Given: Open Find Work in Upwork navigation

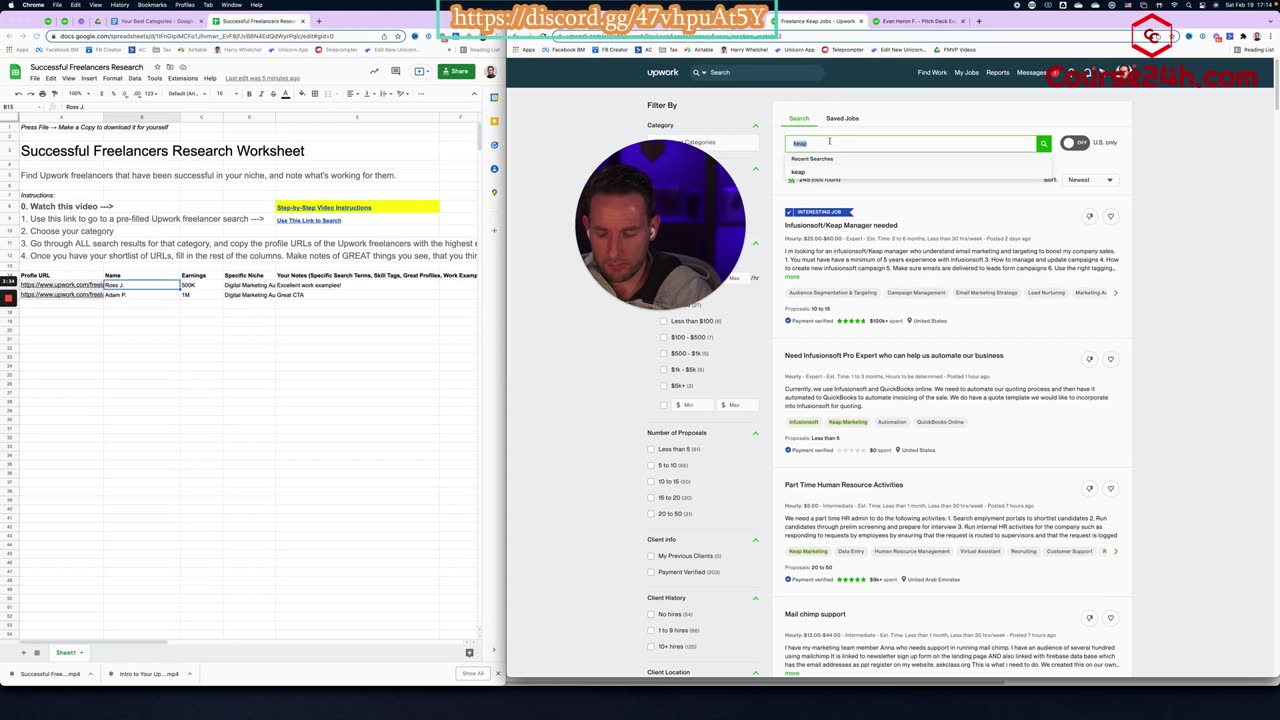Looking at the screenshot, I should [x=932, y=72].
